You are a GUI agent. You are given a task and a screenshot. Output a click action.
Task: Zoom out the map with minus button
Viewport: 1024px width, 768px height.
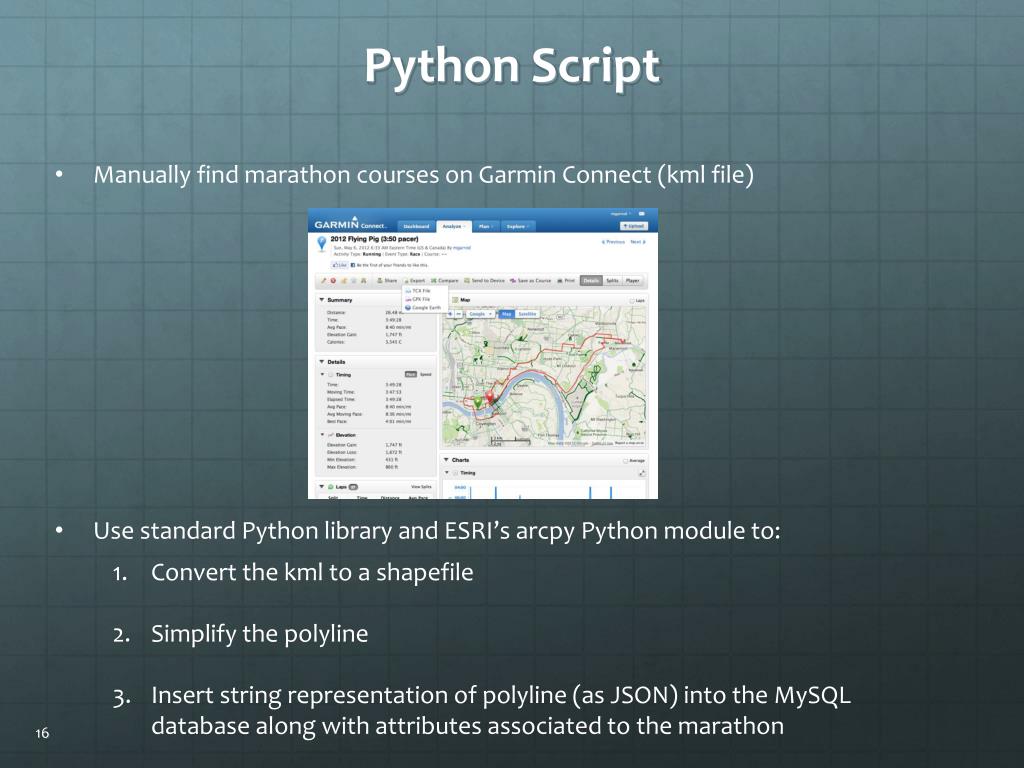[x=458, y=314]
